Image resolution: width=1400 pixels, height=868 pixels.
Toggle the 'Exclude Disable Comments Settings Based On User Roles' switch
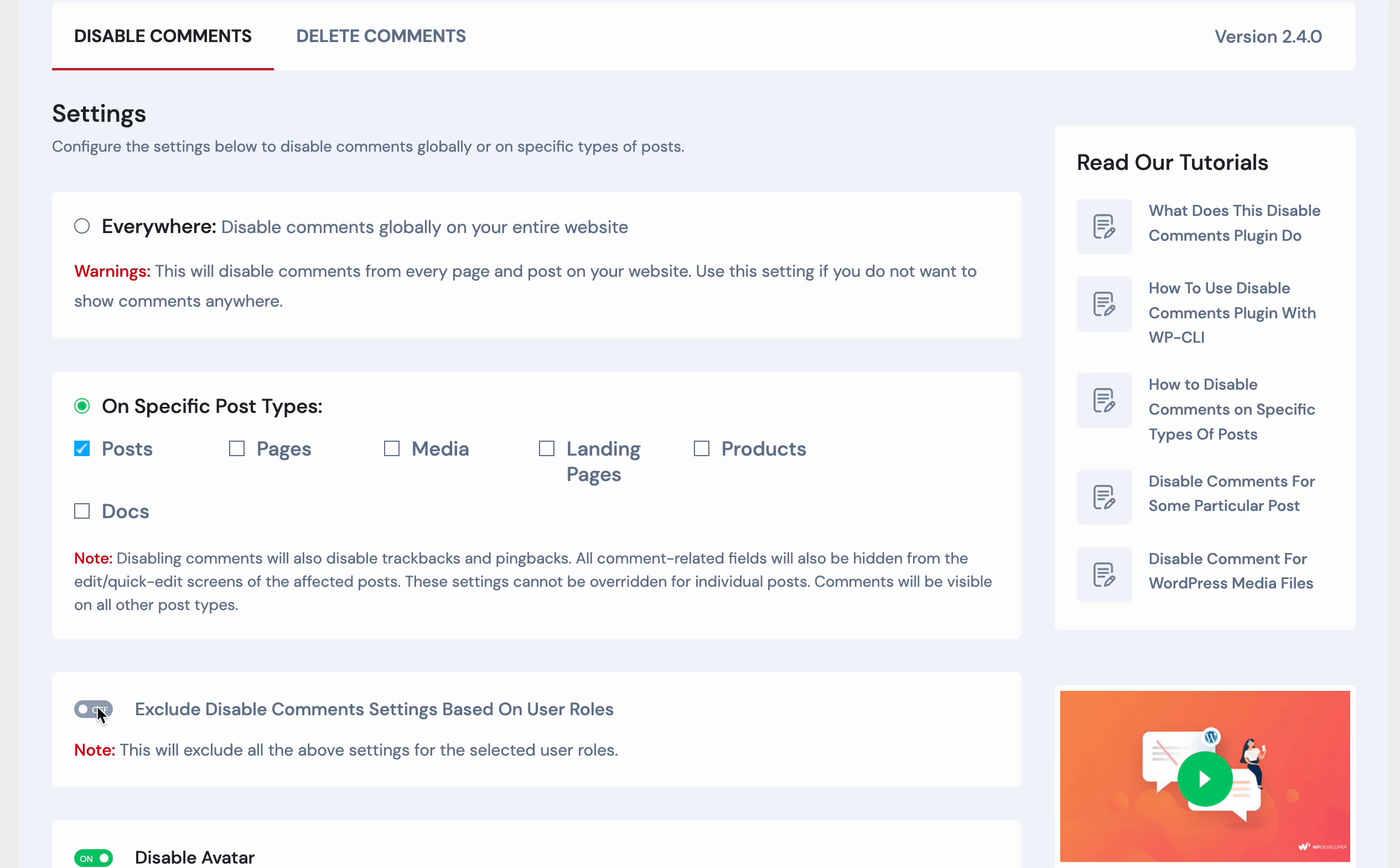[93, 709]
